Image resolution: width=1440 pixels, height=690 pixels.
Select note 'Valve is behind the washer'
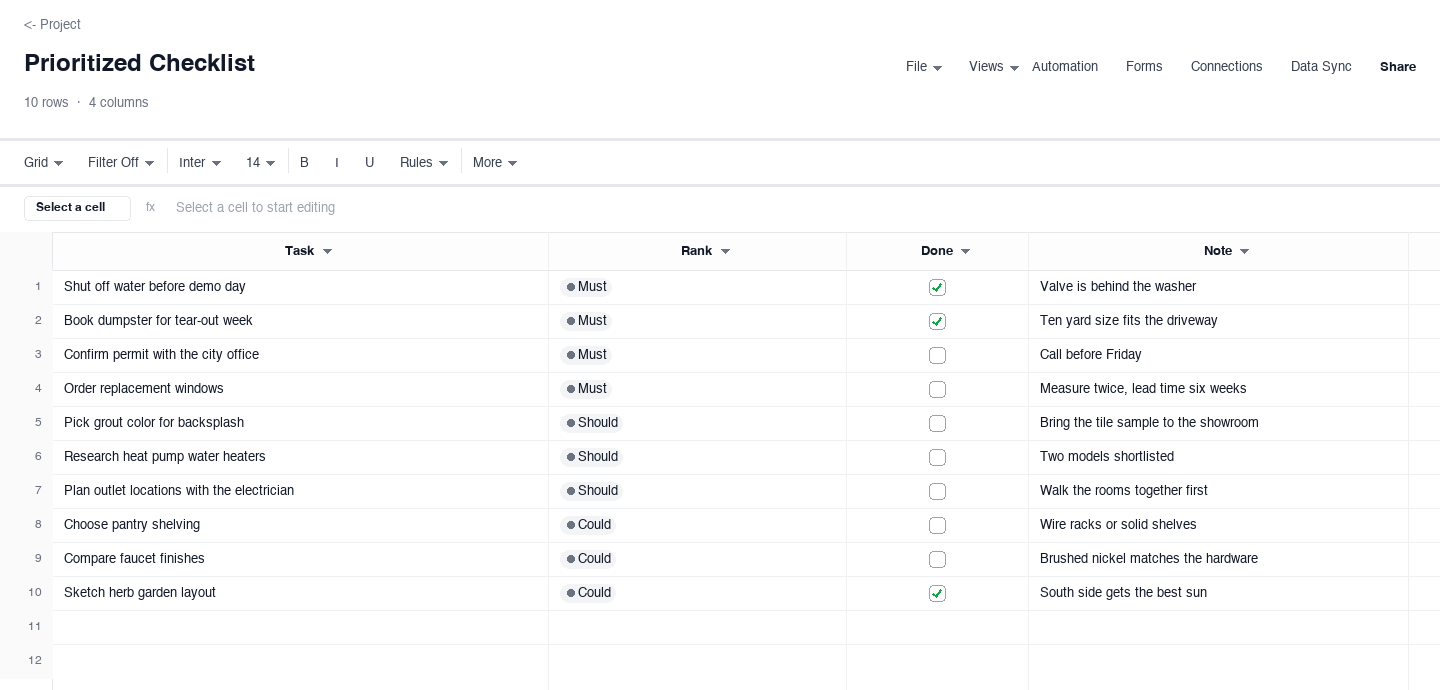1218,287
